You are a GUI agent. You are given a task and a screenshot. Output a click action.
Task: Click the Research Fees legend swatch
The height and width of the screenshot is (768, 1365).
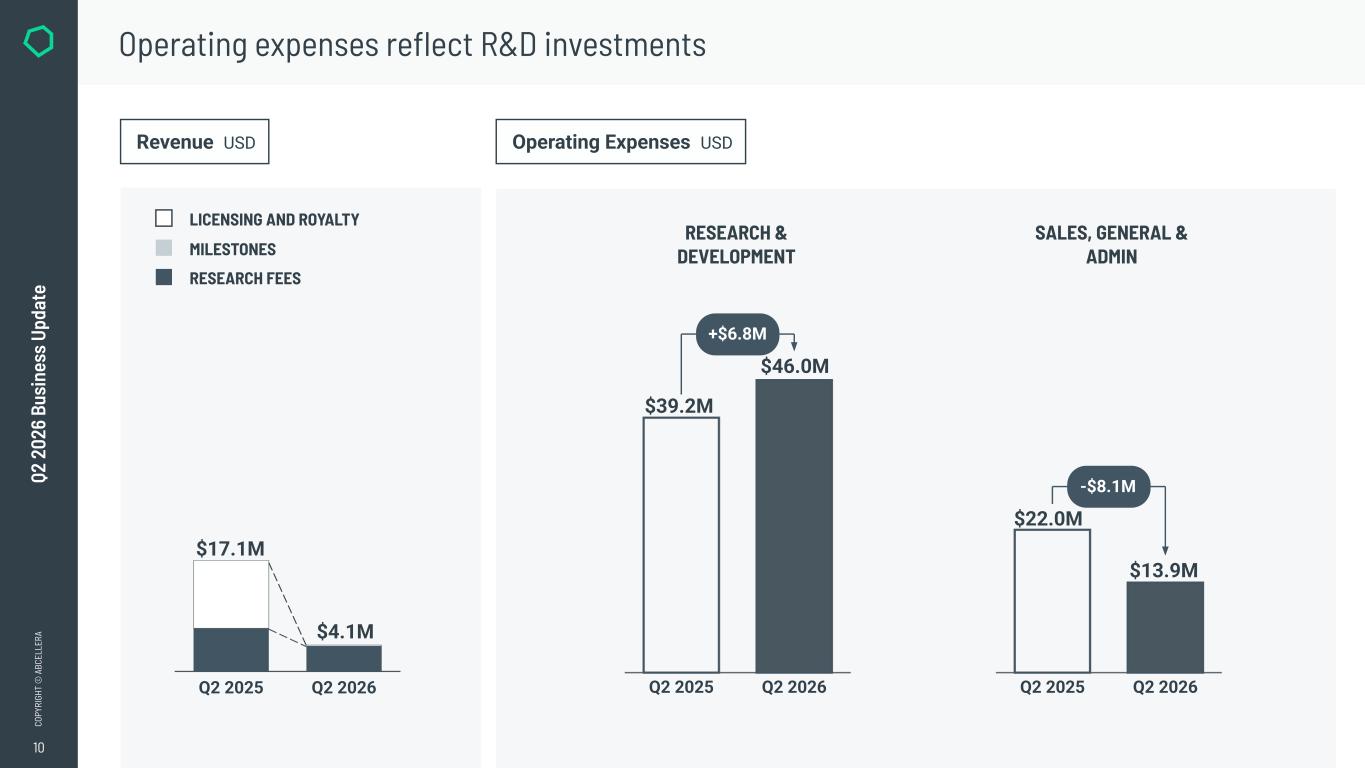164,277
